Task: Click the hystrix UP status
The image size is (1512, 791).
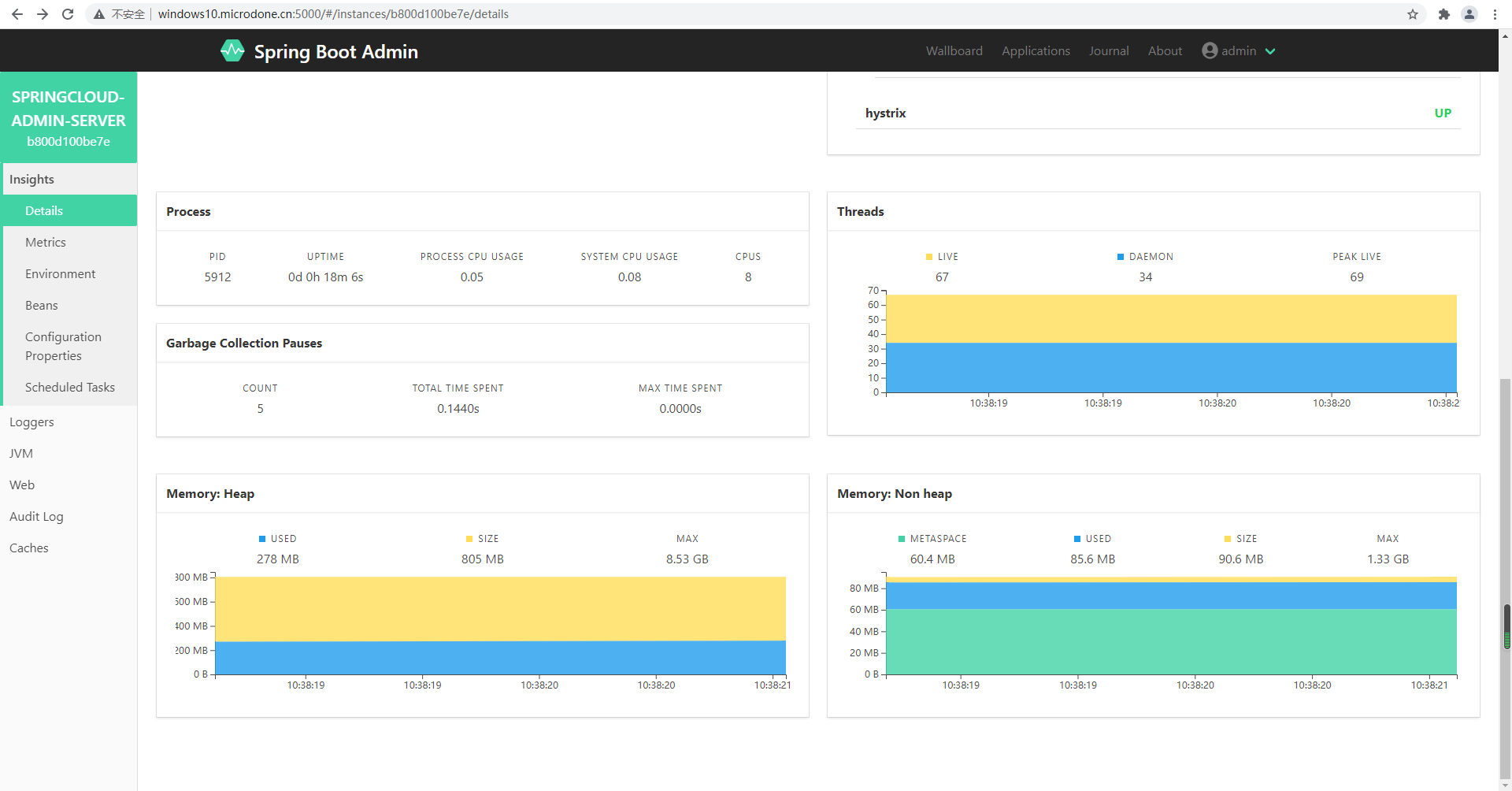Action: coord(1443,113)
